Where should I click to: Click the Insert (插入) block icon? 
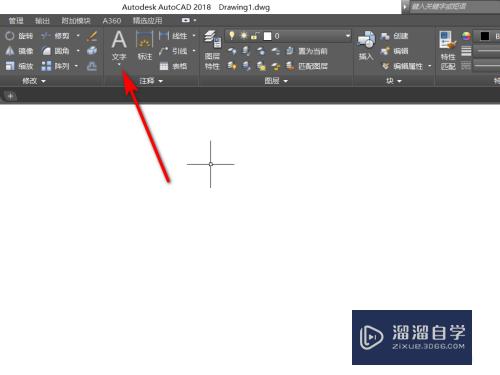coord(366,40)
